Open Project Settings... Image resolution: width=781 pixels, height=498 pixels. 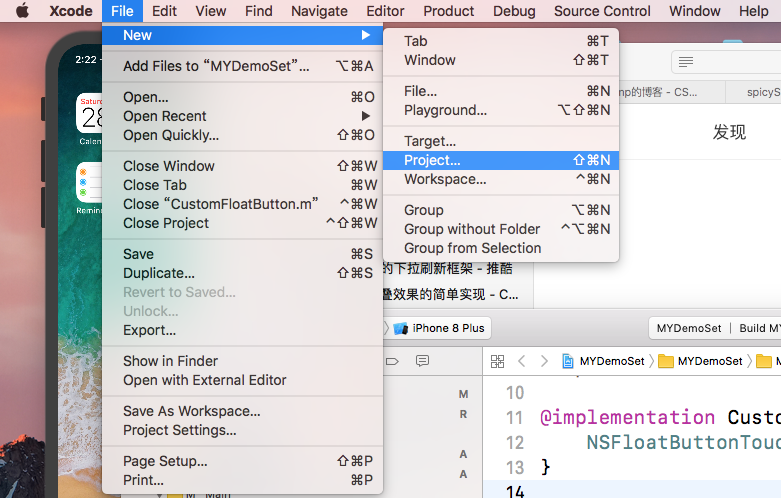coord(243,430)
